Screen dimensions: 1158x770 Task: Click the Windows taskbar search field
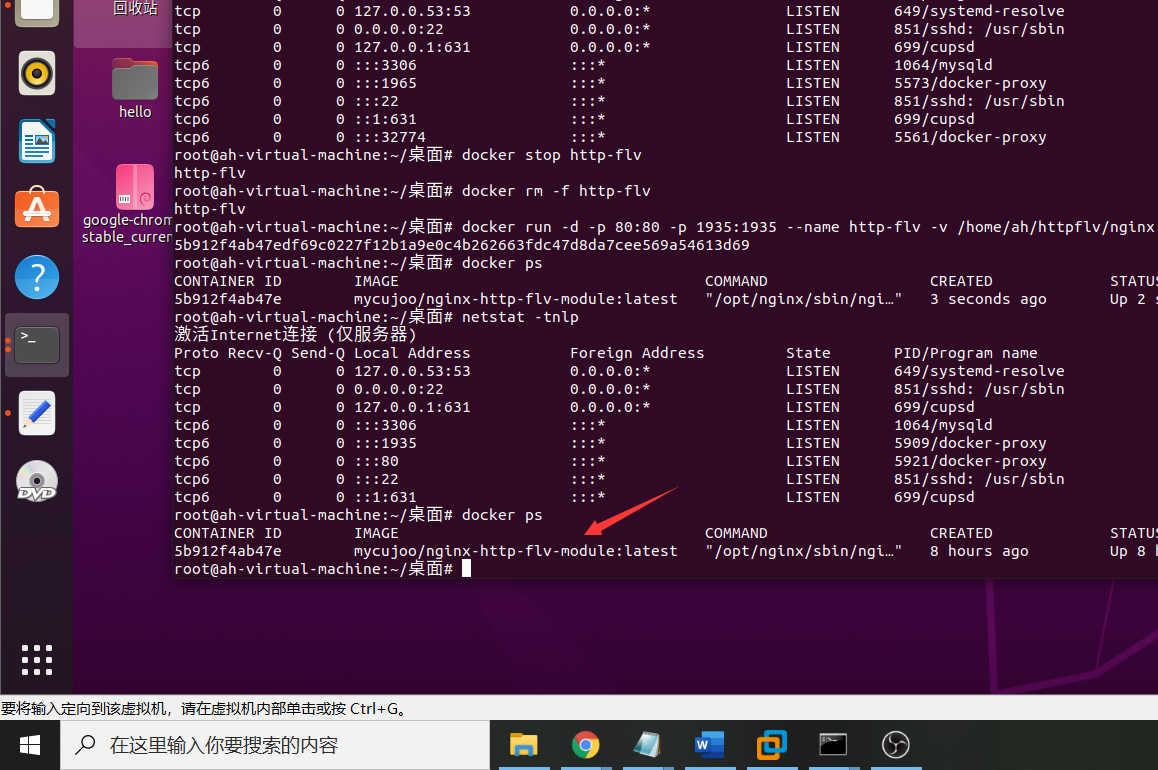click(x=250, y=745)
